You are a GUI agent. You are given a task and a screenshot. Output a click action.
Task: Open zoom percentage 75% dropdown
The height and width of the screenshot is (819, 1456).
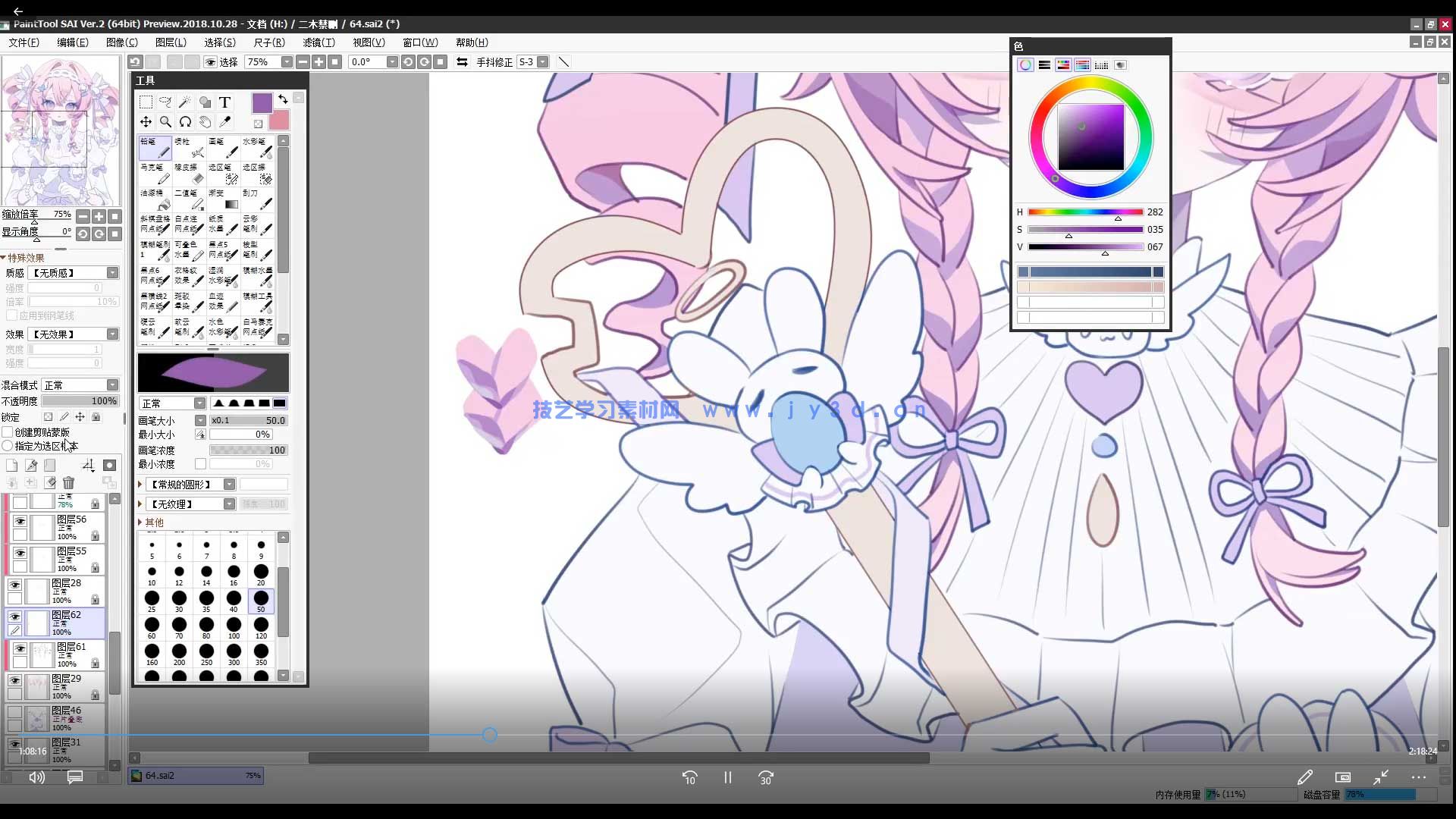point(287,62)
